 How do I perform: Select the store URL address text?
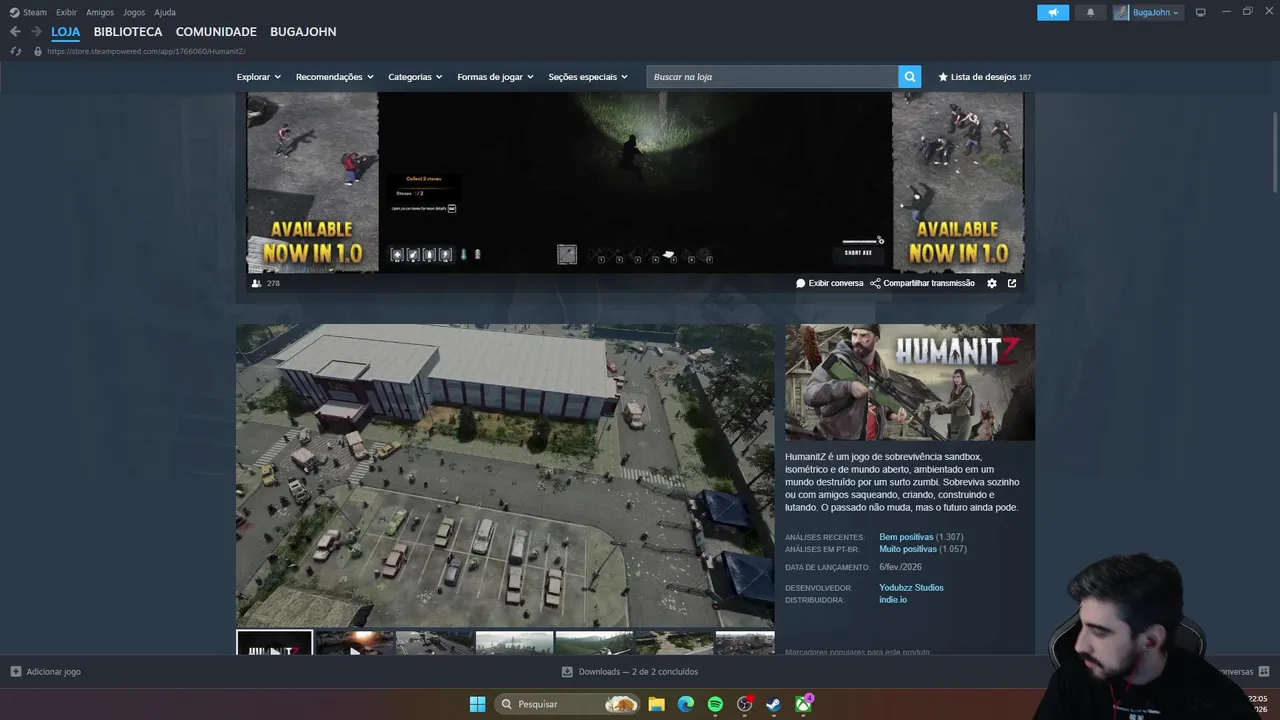pyautogui.click(x=146, y=51)
